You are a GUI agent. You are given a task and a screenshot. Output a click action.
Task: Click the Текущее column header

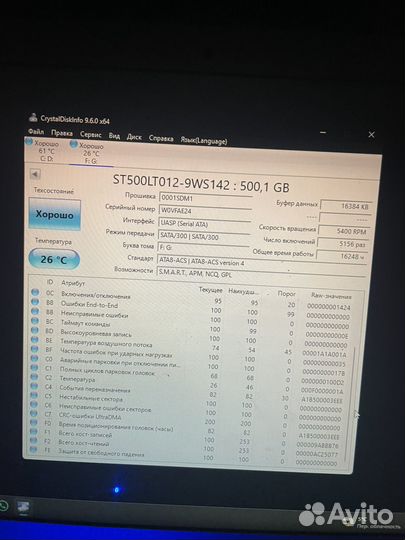211,290
